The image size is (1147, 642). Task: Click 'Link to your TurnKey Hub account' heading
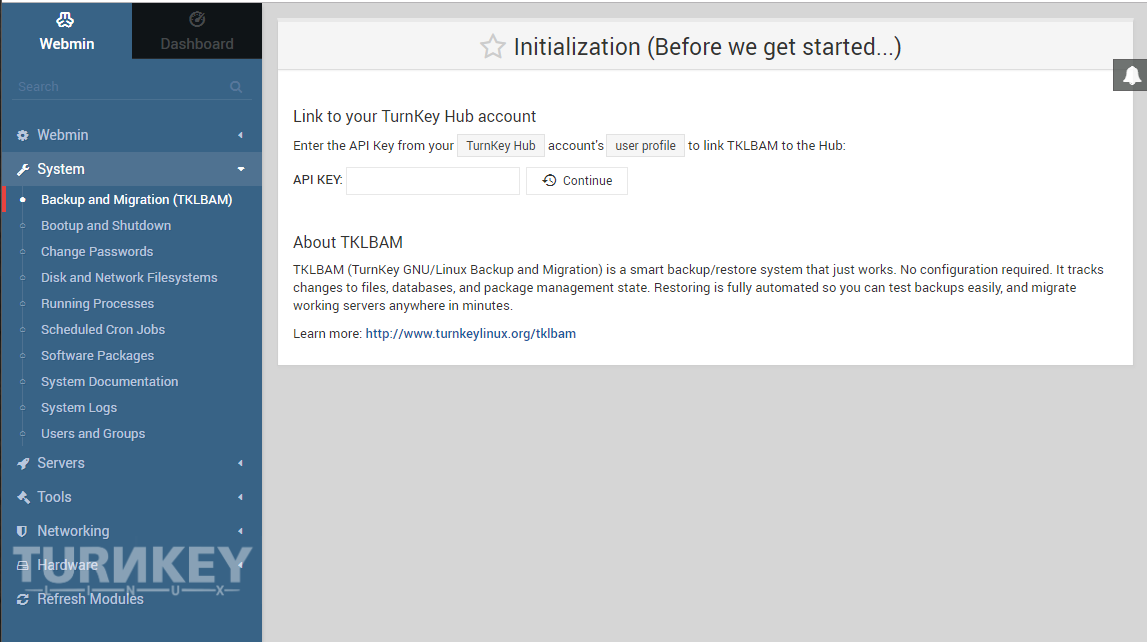tap(415, 116)
